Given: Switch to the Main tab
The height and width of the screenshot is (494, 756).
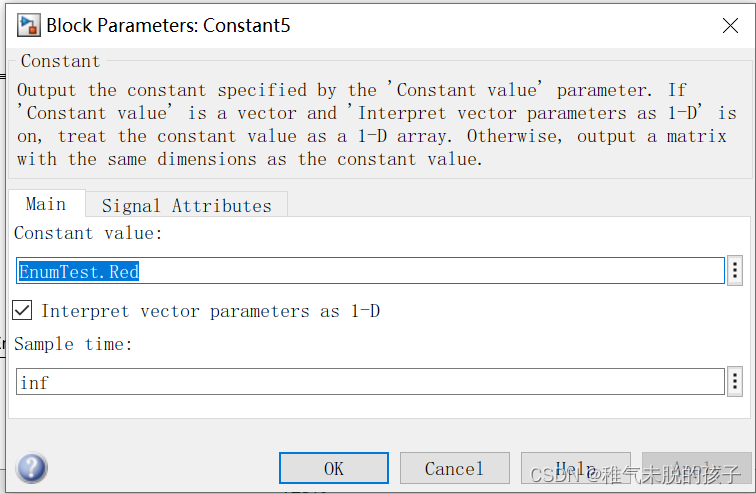Looking at the screenshot, I should point(46,204).
